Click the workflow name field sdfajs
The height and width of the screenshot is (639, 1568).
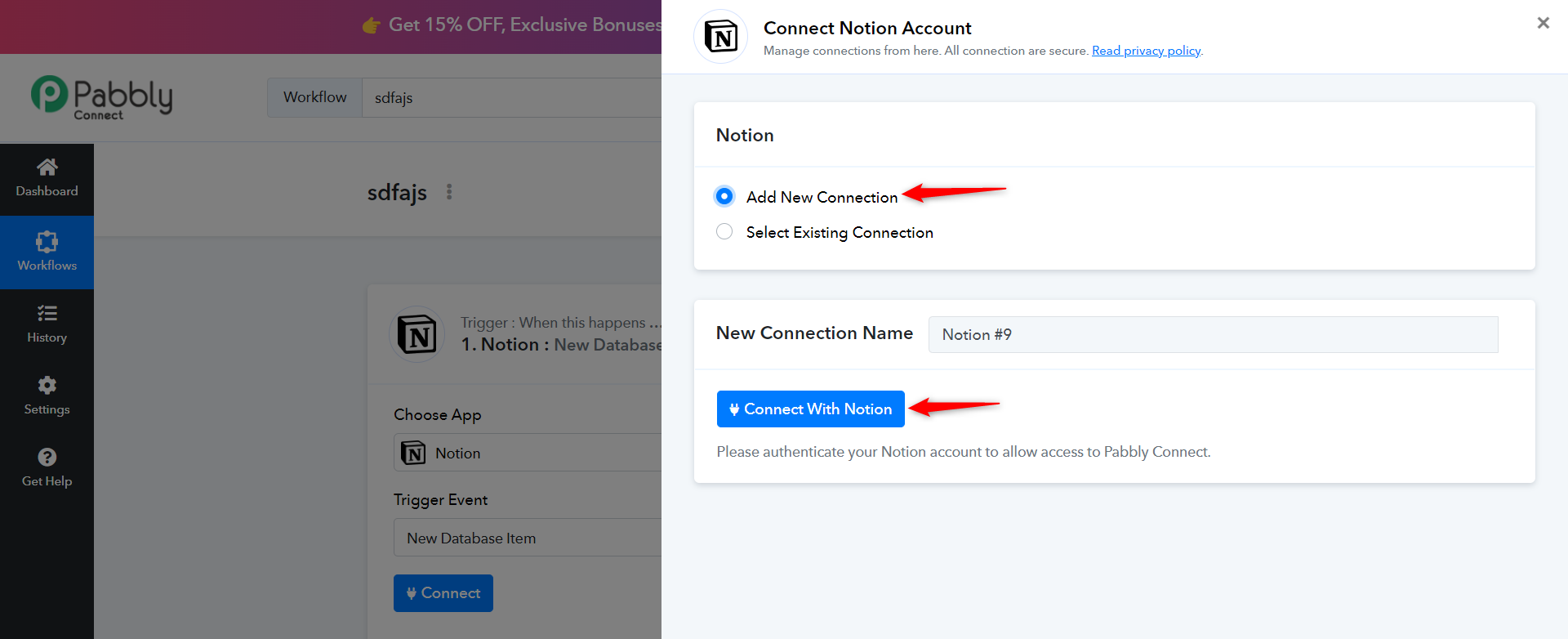[x=512, y=98]
